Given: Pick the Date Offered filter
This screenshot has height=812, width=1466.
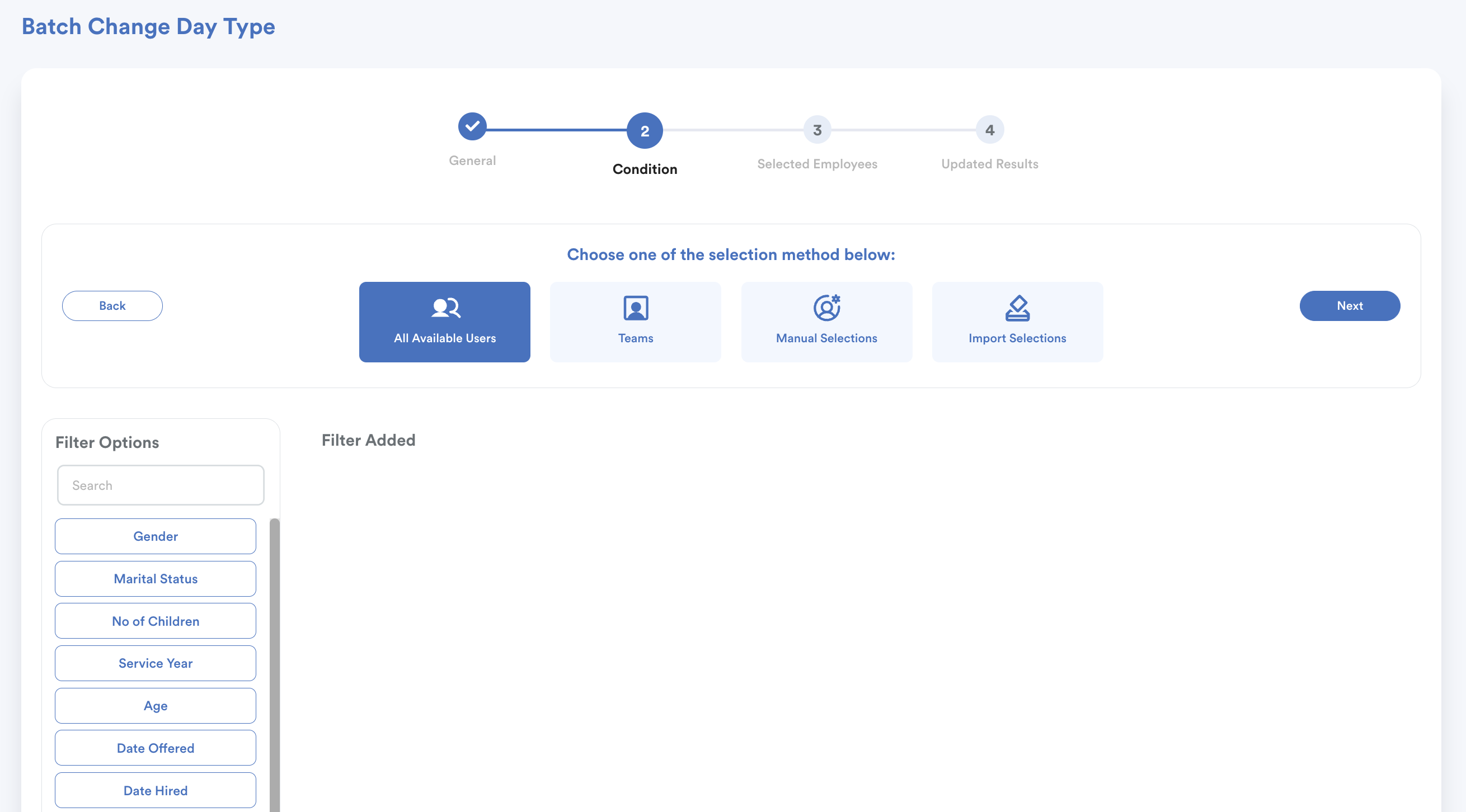Looking at the screenshot, I should tap(156, 748).
